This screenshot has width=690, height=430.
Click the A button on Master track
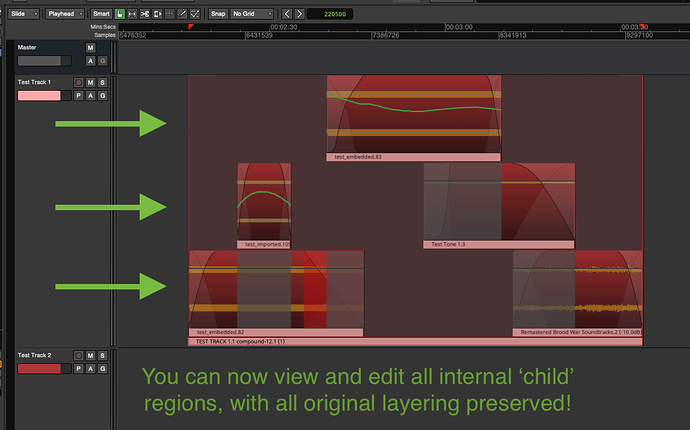coord(90,60)
